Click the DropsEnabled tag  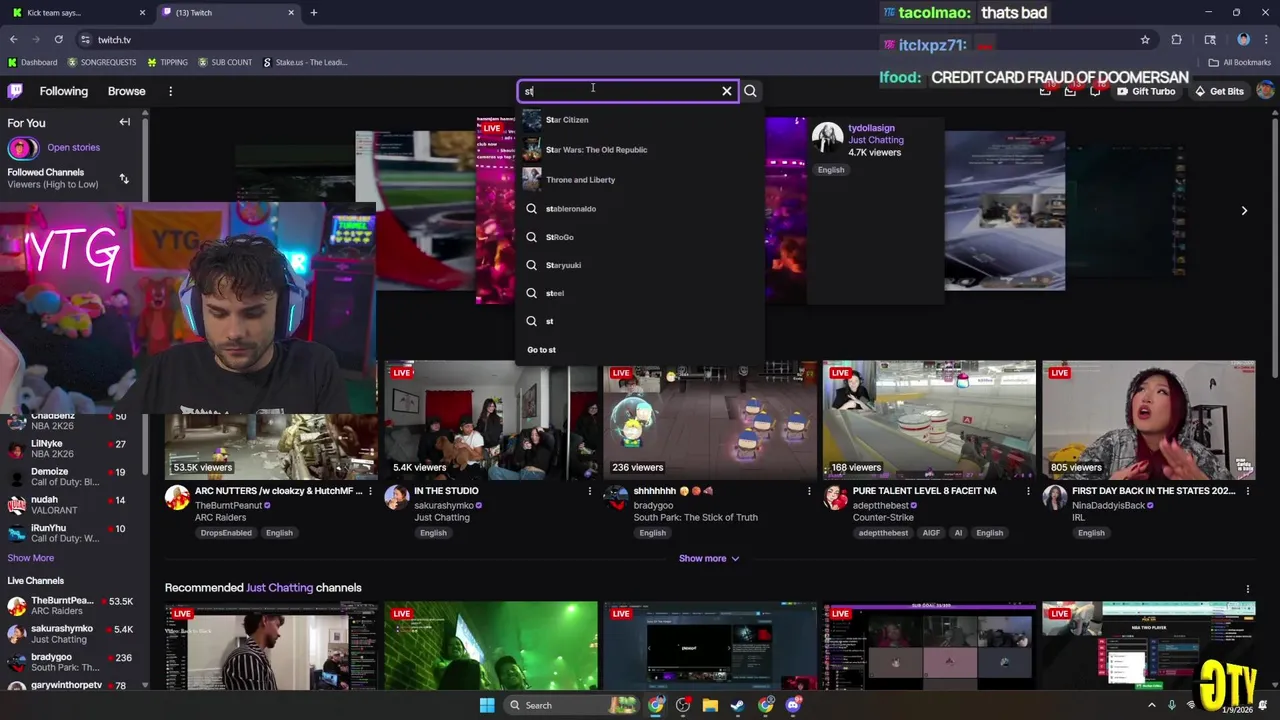click(x=226, y=533)
